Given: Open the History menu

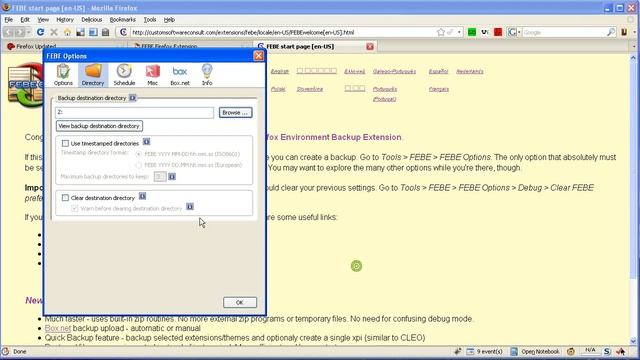Looking at the screenshot, I should coord(65,20).
